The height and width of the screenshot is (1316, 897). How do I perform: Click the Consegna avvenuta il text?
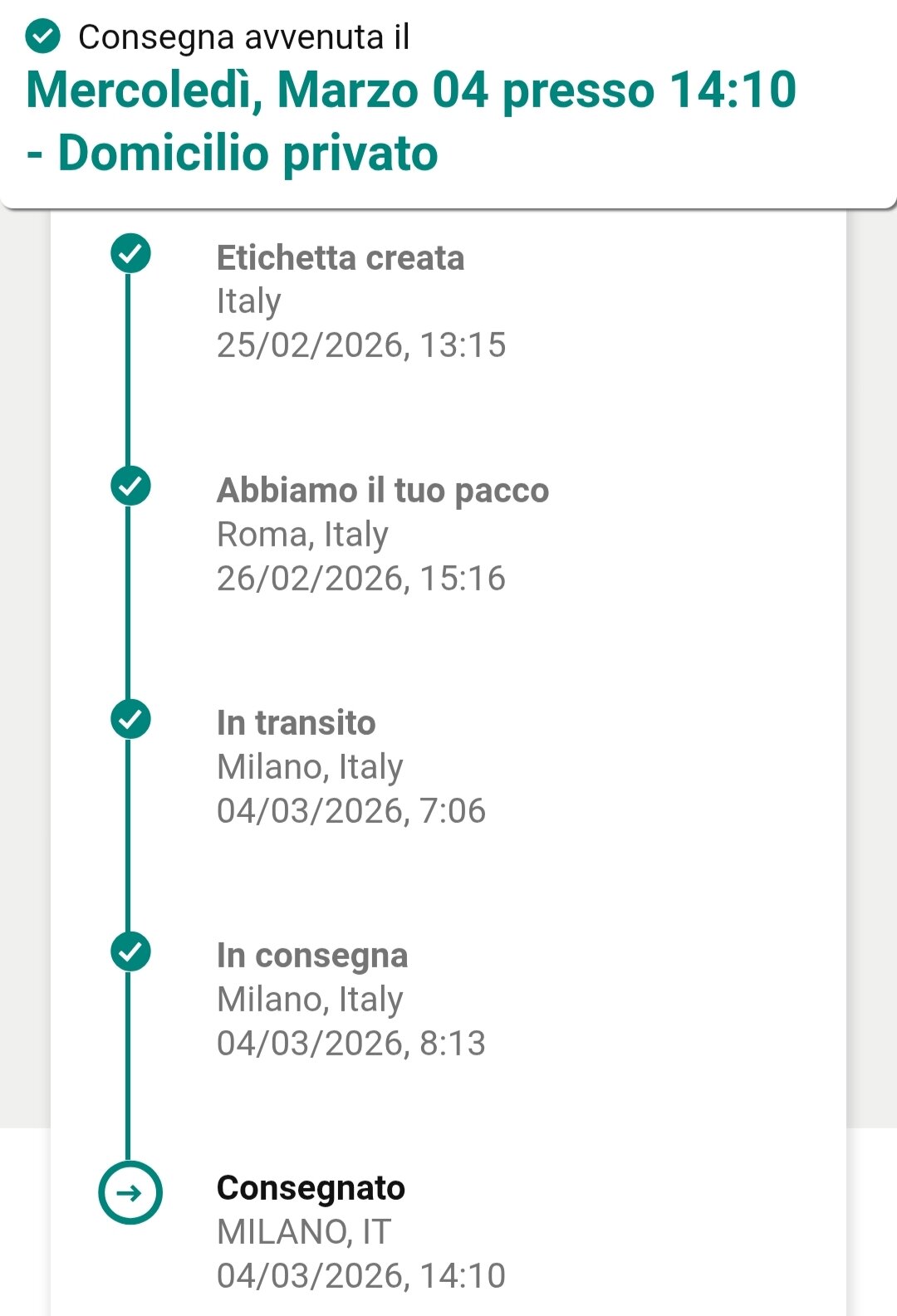coord(244,37)
